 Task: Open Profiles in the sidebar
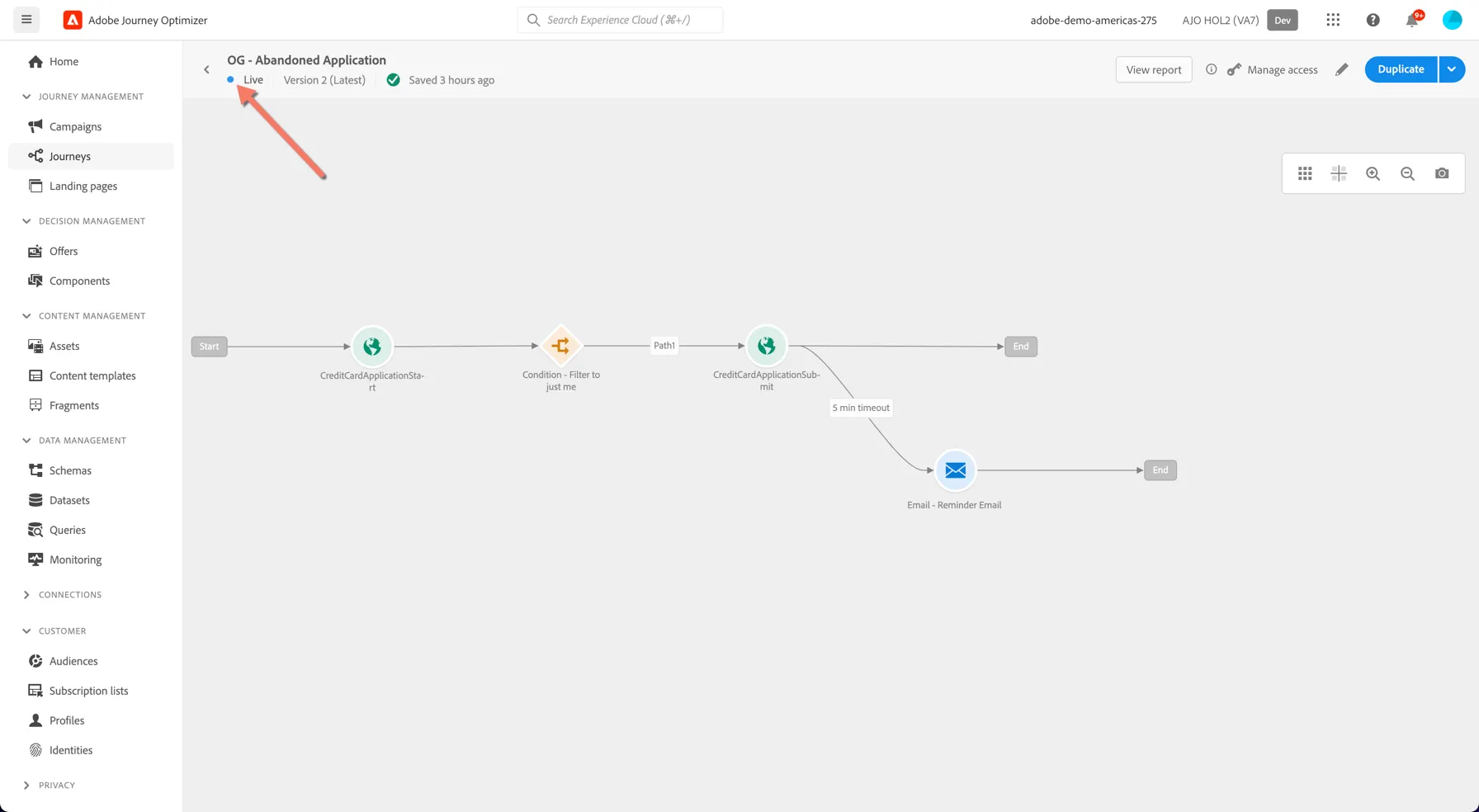pos(91,720)
